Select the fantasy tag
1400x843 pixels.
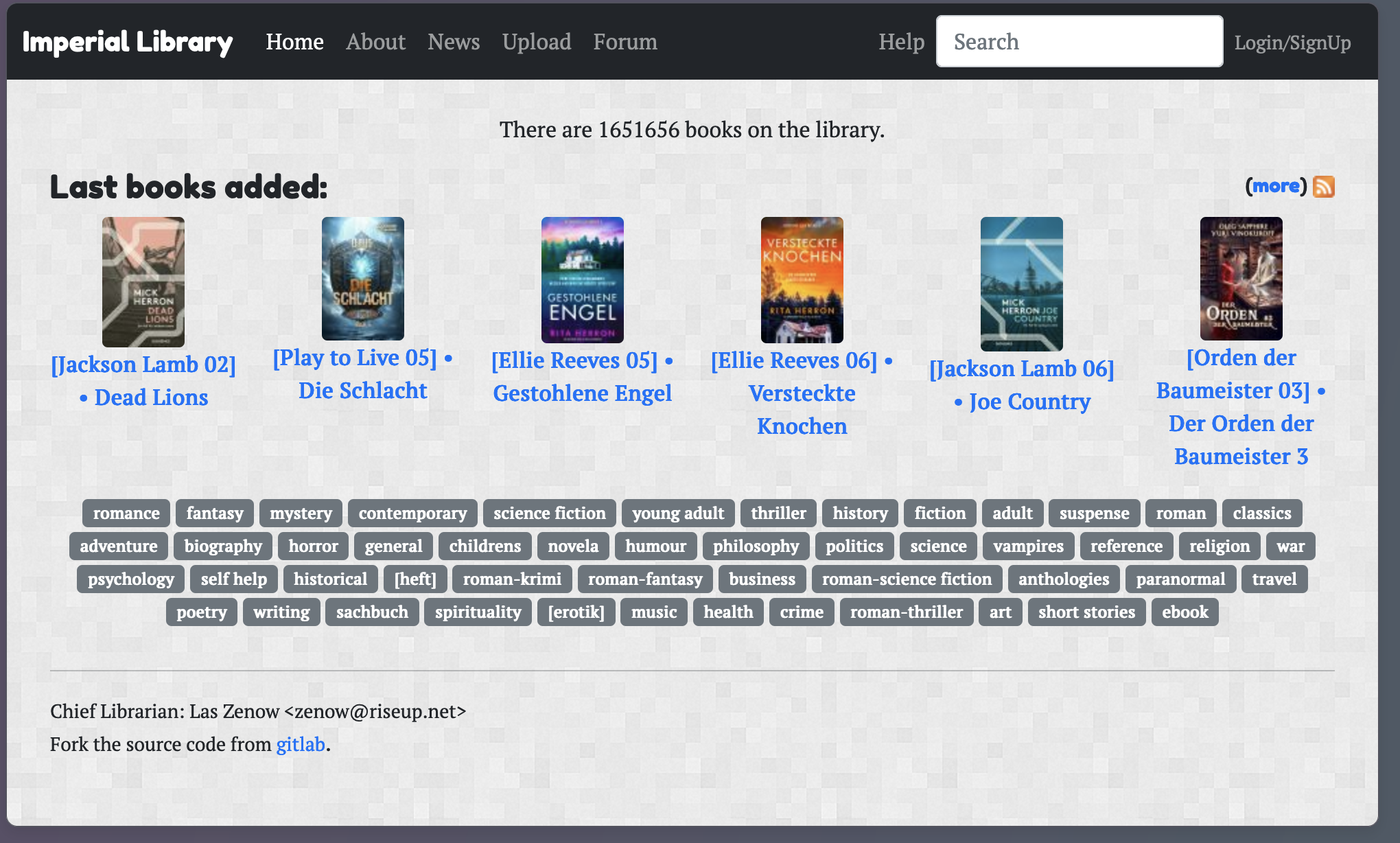(215, 513)
